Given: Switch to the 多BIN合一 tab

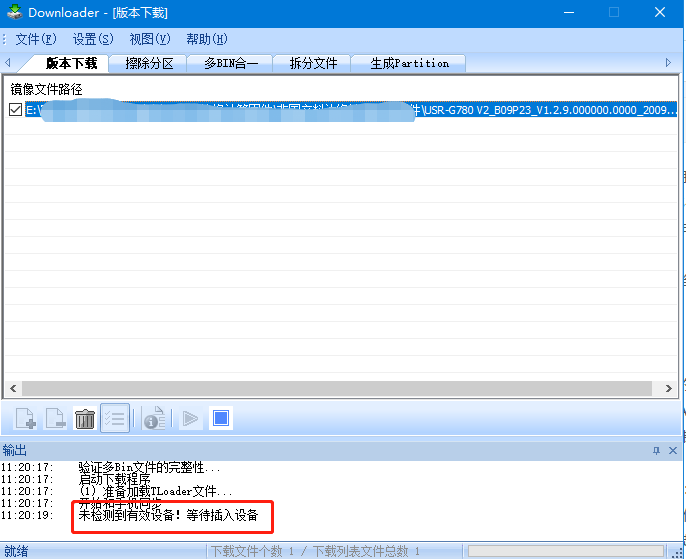Looking at the screenshot, I should coord(230,63).
